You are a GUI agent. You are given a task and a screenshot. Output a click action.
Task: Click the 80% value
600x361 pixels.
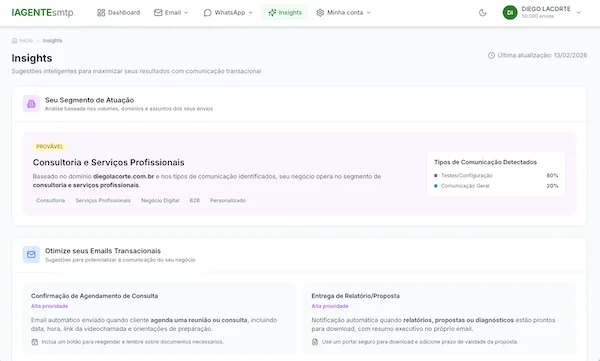[x=552, y=176]
